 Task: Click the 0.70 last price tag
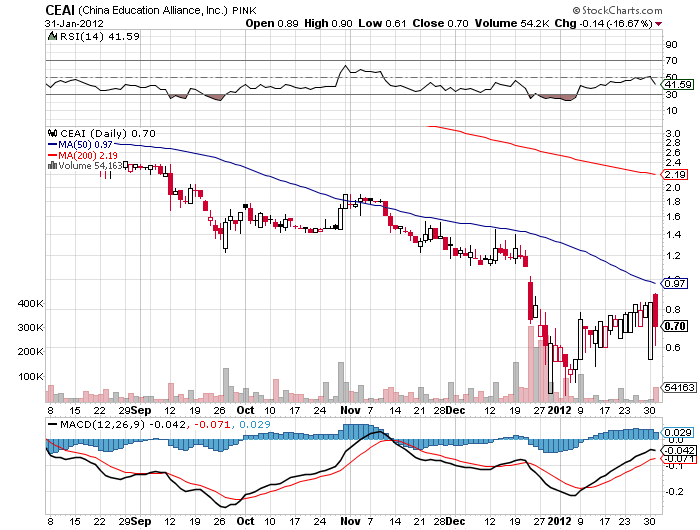(675, 326)
